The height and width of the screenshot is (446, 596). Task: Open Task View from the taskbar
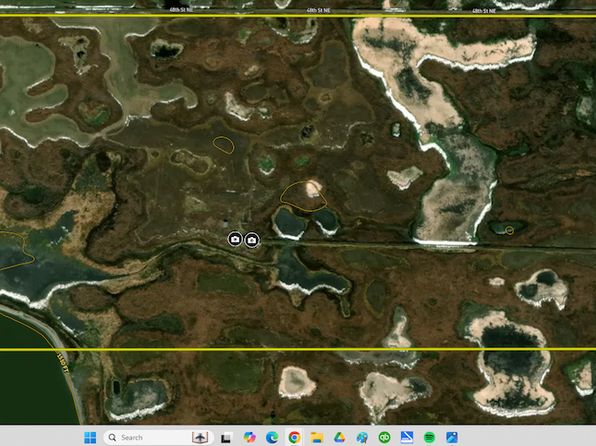(226, 438)
